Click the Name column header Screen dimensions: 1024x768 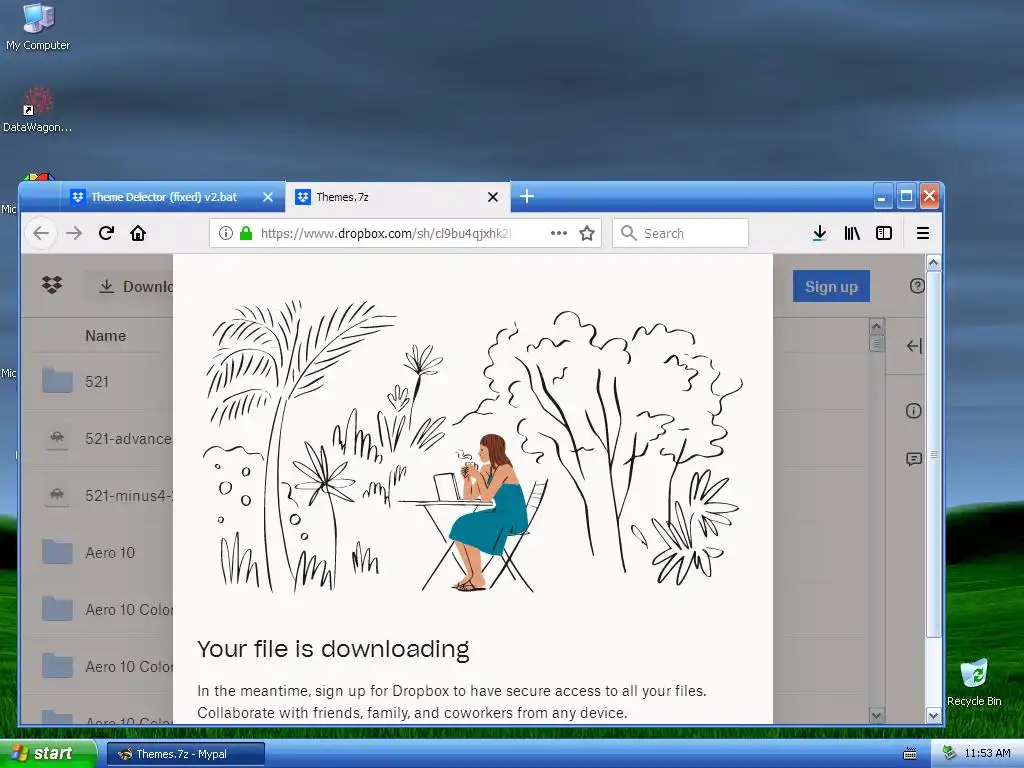tap(105, 336)
